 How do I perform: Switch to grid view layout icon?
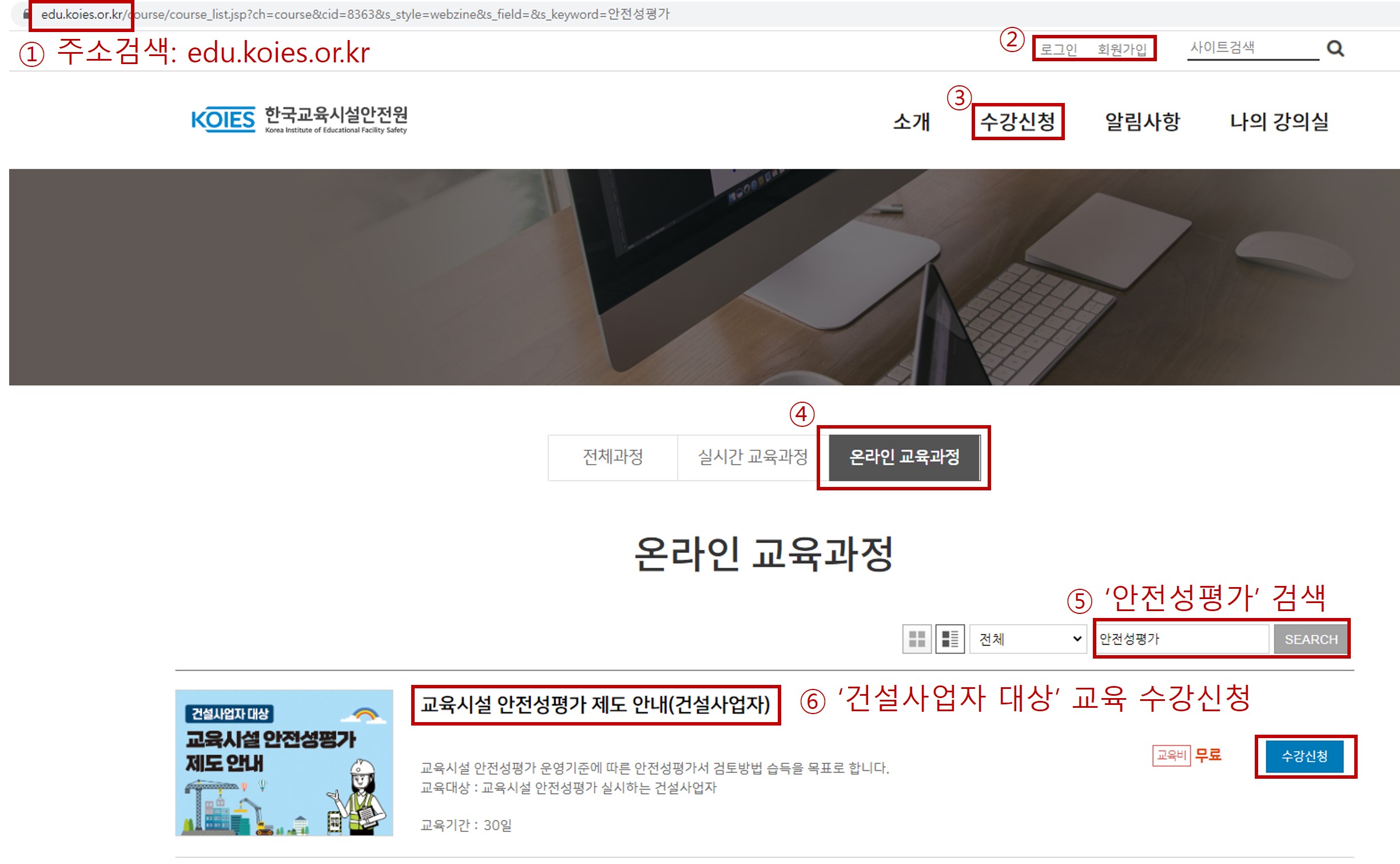click(x=917, y=639)
